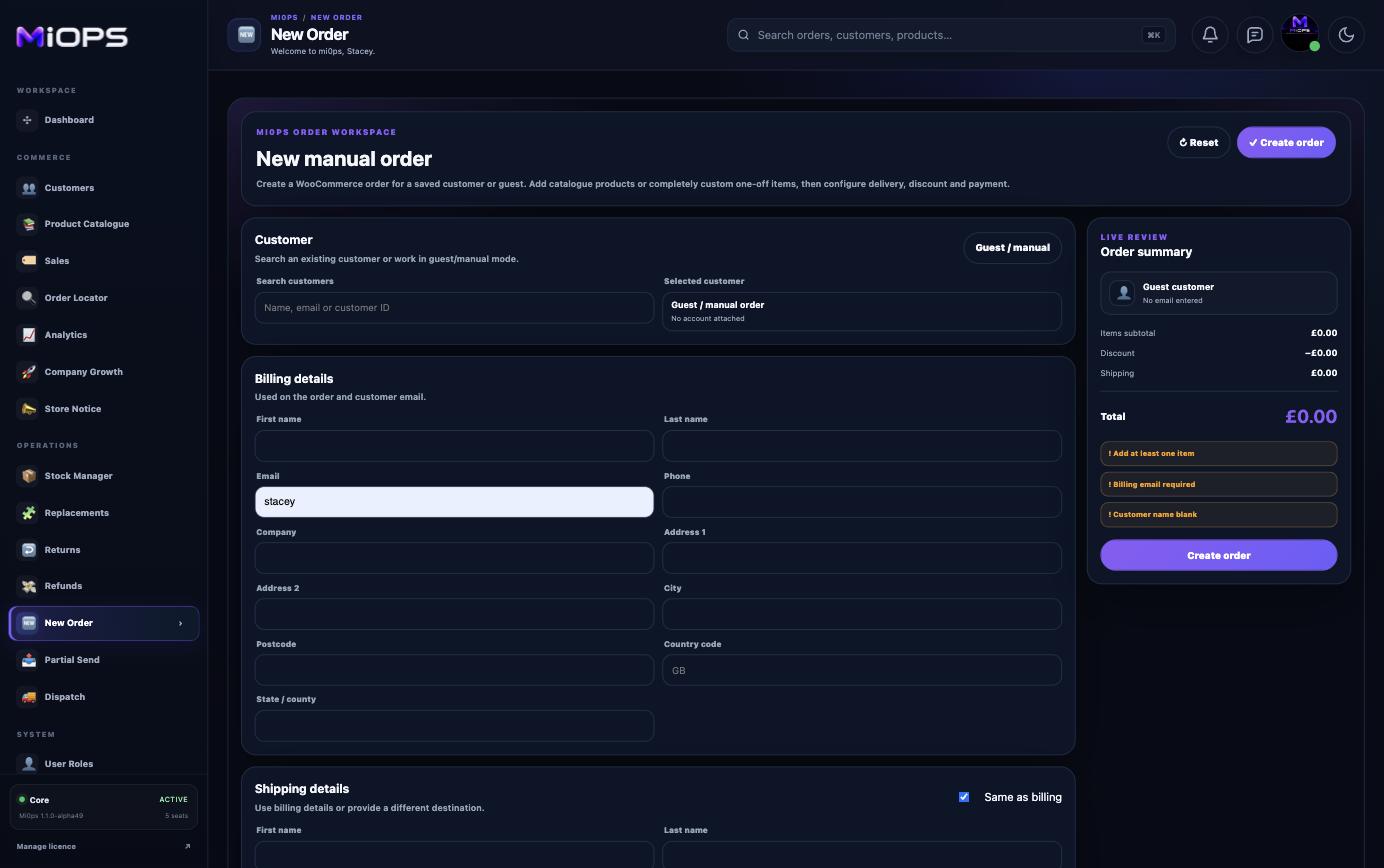Click the MIOPS breadcrumb link

(284, 17)
